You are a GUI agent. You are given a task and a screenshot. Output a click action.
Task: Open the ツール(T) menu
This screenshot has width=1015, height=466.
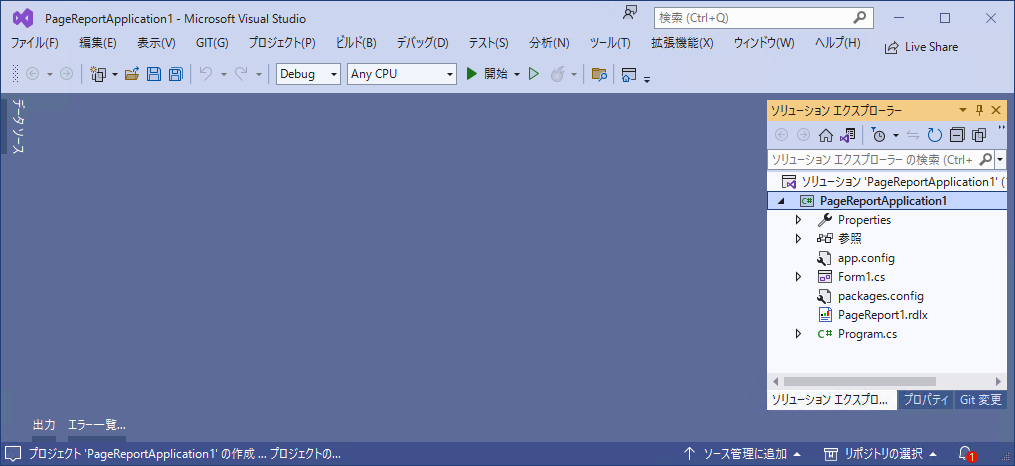pyautogui.click(x=610, y=43)
